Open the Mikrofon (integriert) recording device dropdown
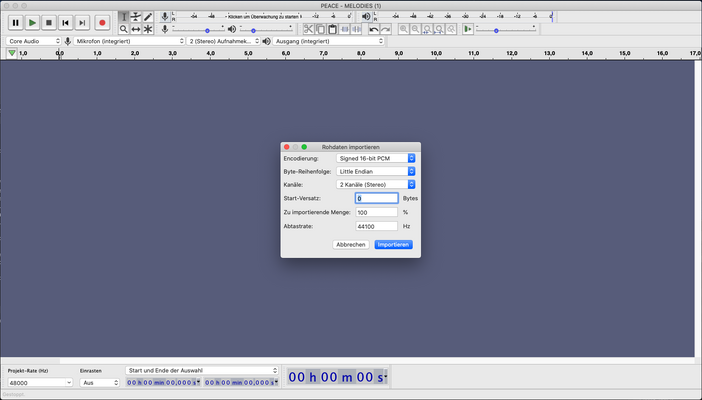This screenshot has width=702, height=400. [x=129, y=41]
